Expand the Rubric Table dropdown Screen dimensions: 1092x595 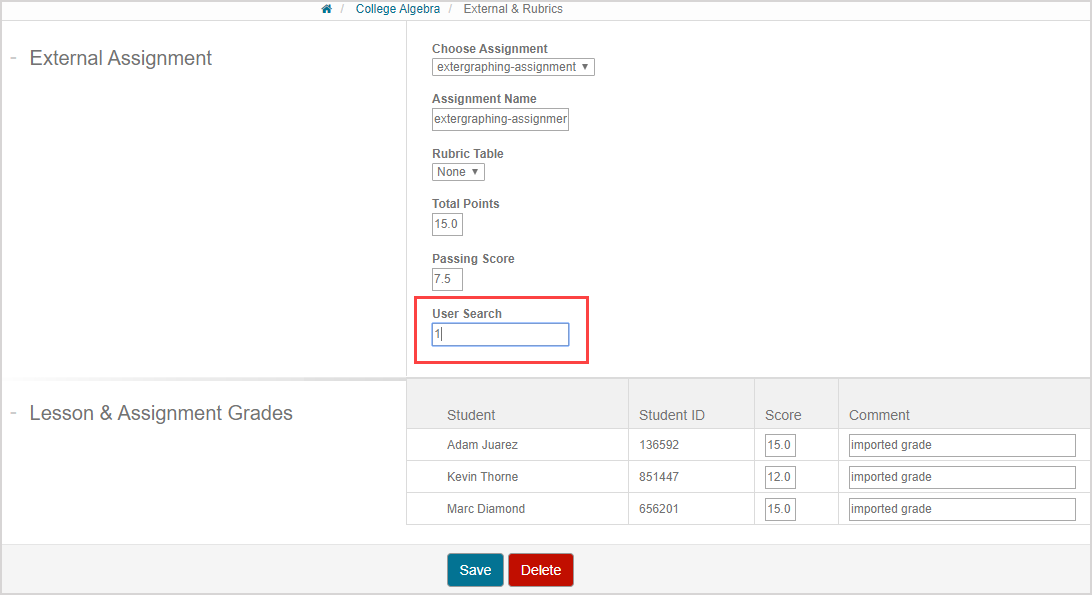458,172
